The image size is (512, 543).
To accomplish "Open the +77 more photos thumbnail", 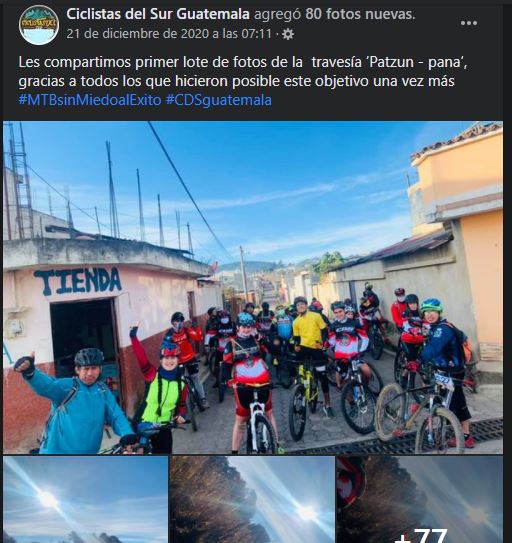I will (x=420, y=499).
